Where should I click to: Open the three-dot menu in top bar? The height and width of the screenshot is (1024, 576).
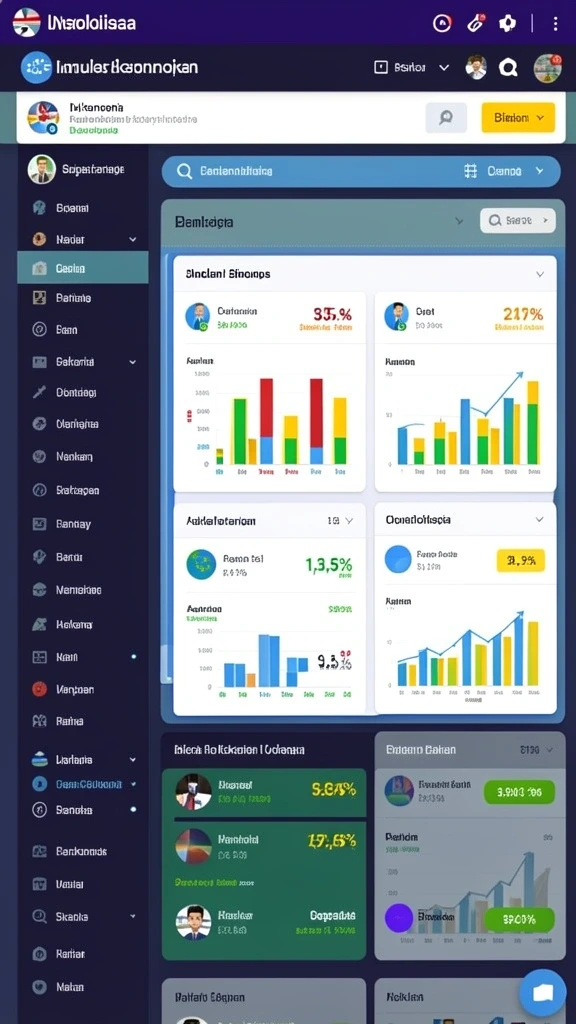(x=555, y=24)
